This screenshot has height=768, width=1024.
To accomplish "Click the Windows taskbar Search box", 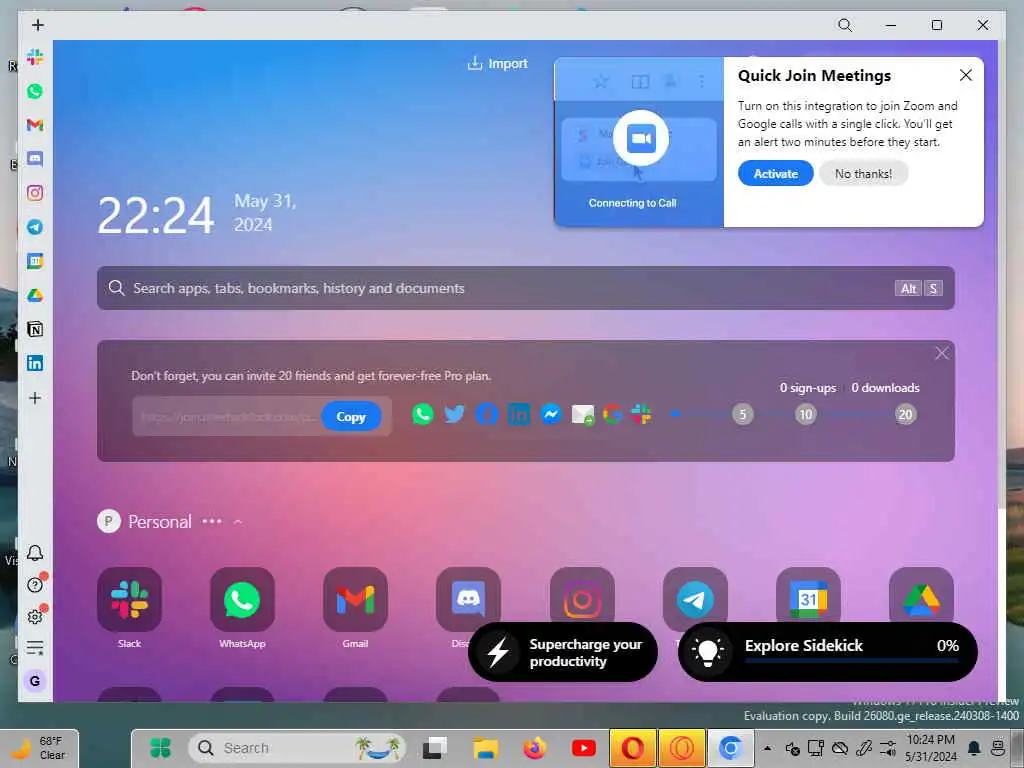I will coord(297,748).
